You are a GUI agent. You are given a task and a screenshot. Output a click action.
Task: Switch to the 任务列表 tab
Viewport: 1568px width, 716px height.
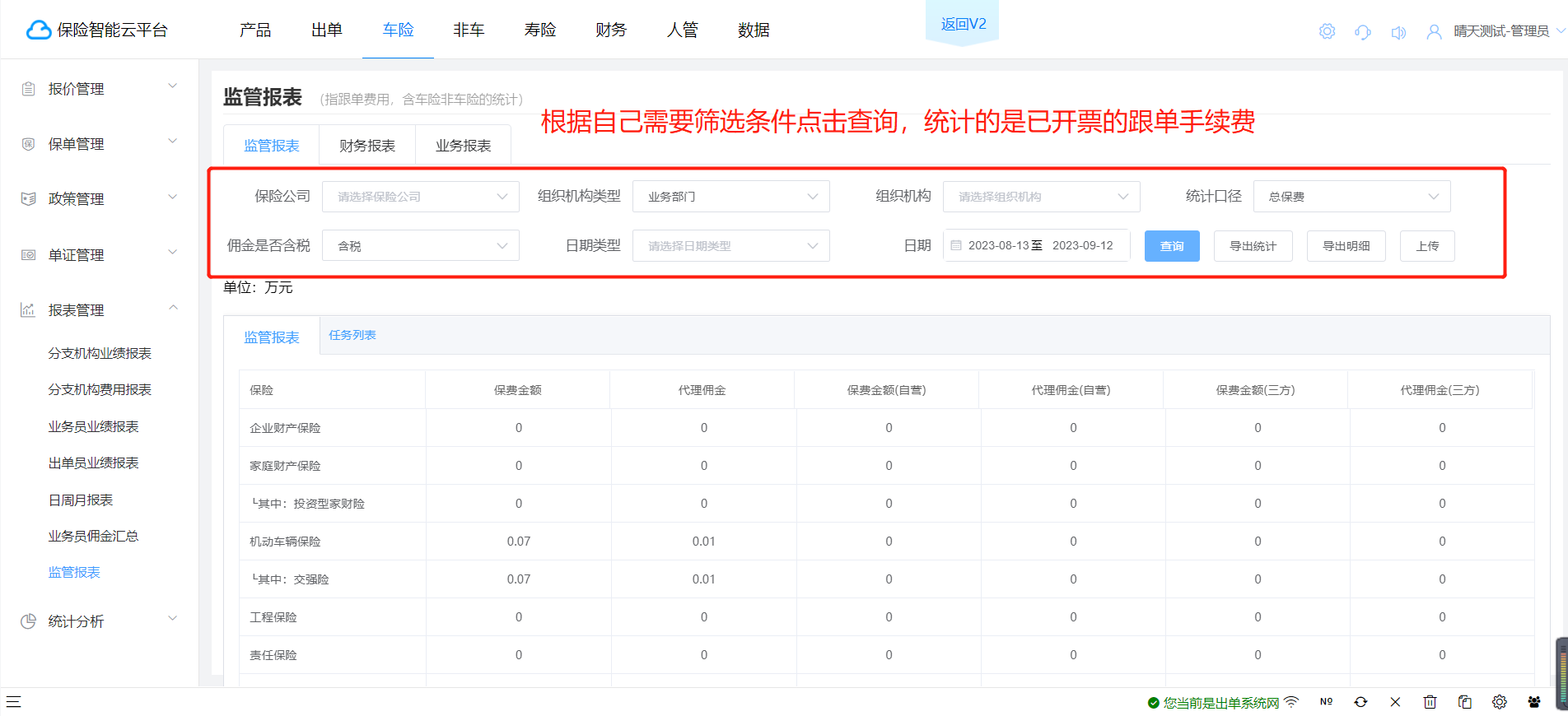click(x=352, y=335)
